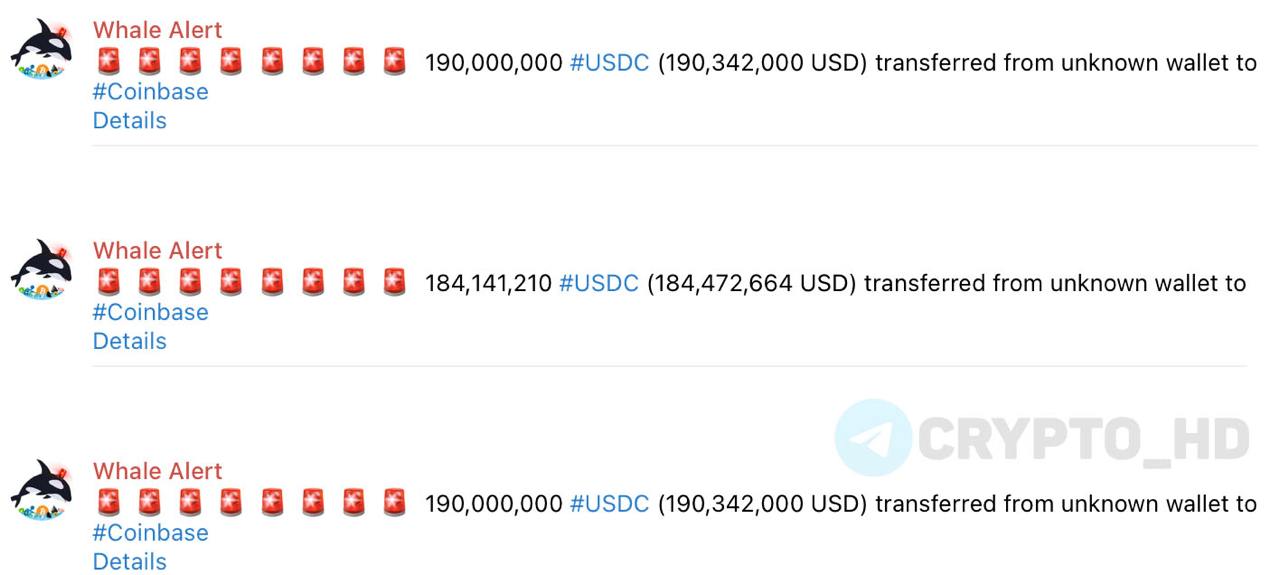
Task: Open the #Coinbase hashtag in the first message
Action: 150,92
